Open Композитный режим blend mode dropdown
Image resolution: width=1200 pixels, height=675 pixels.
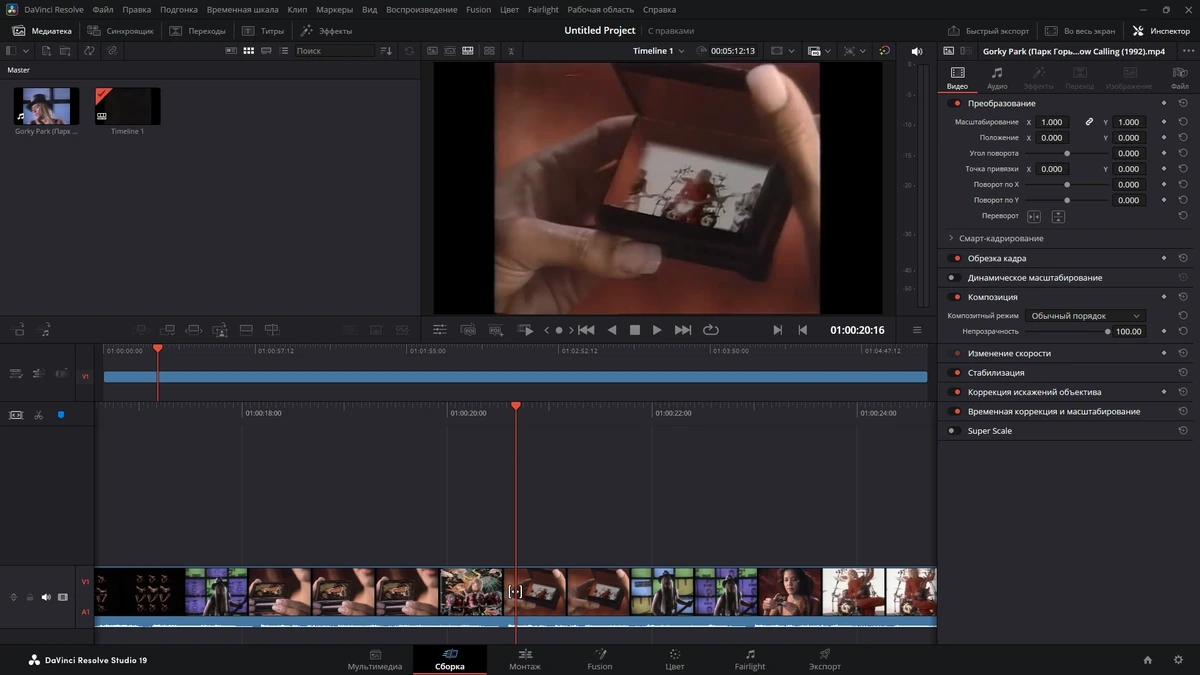(x=1086, y=316)
